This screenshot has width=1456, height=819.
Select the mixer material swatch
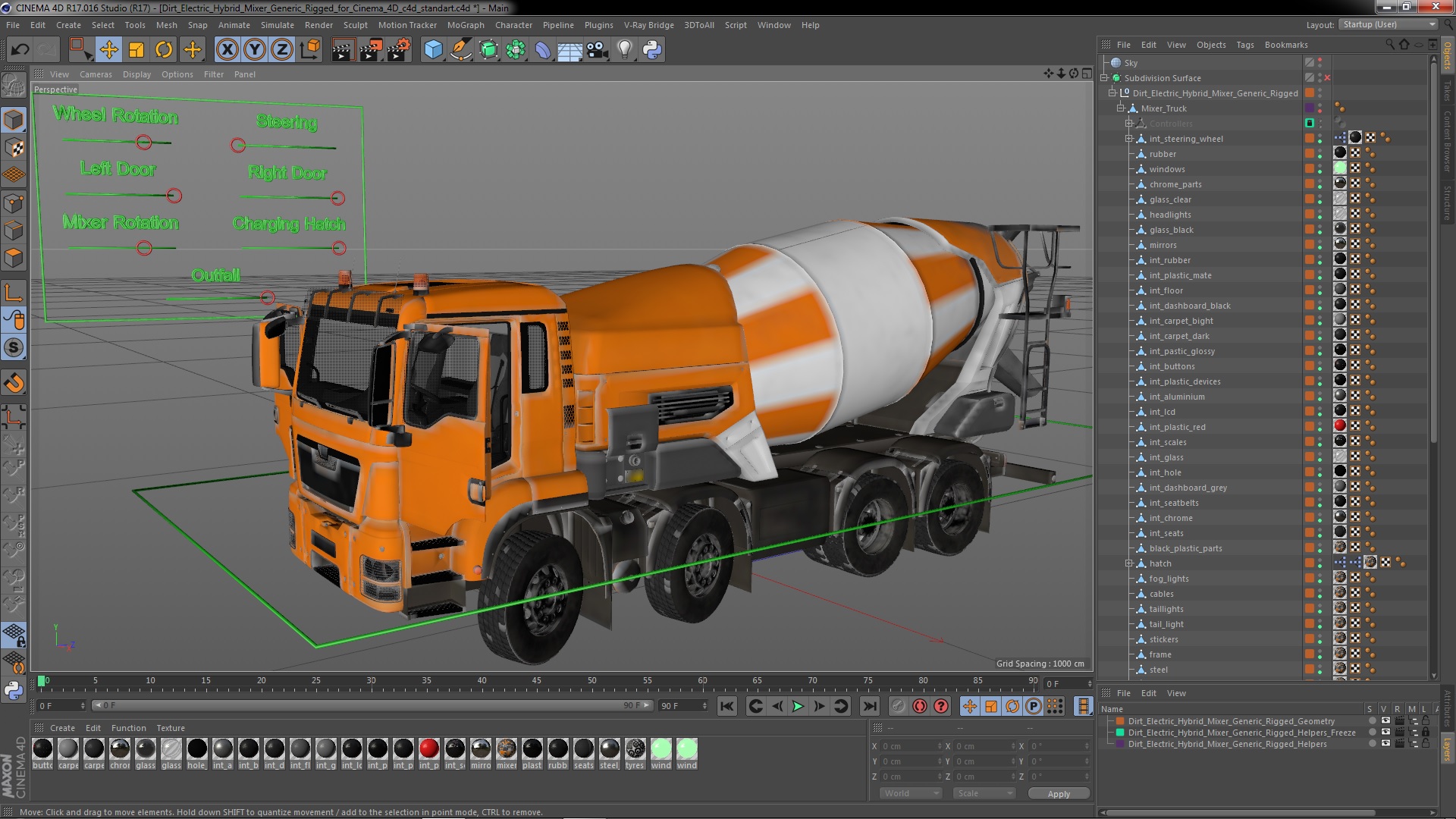(x=507, y=748)
